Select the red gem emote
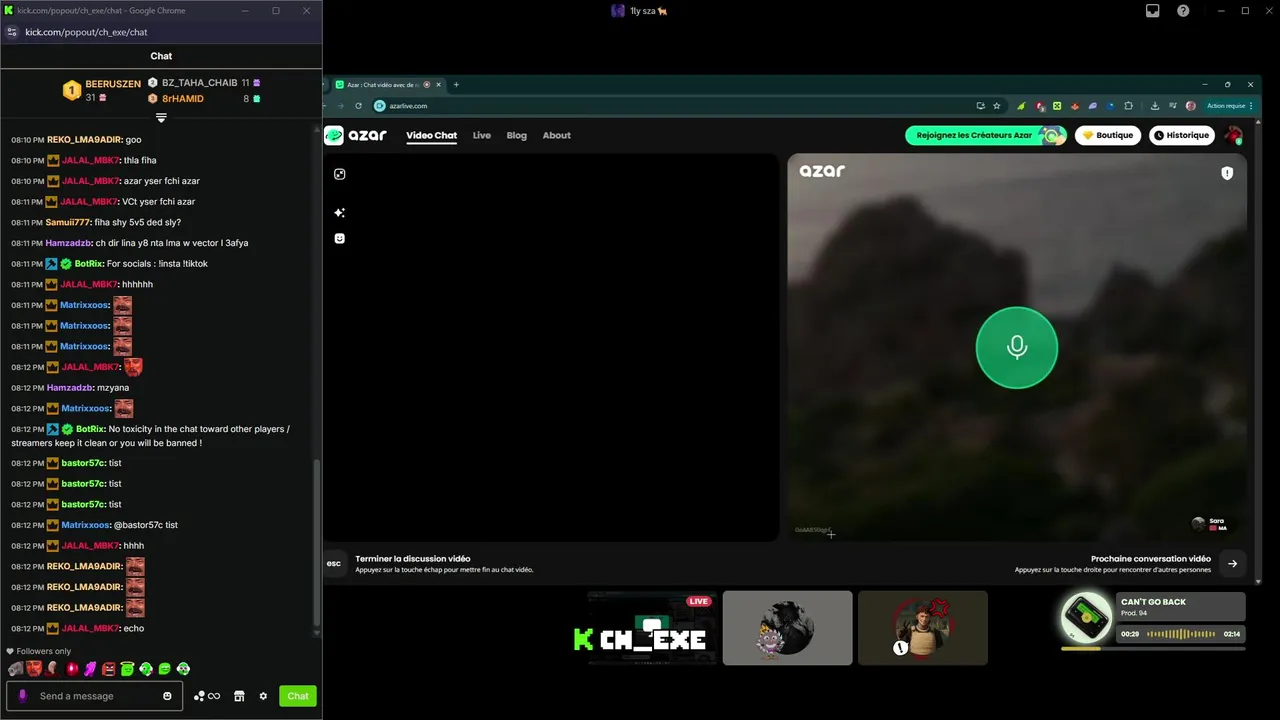This screenshot has height=720, width=1280. [72, 669]
